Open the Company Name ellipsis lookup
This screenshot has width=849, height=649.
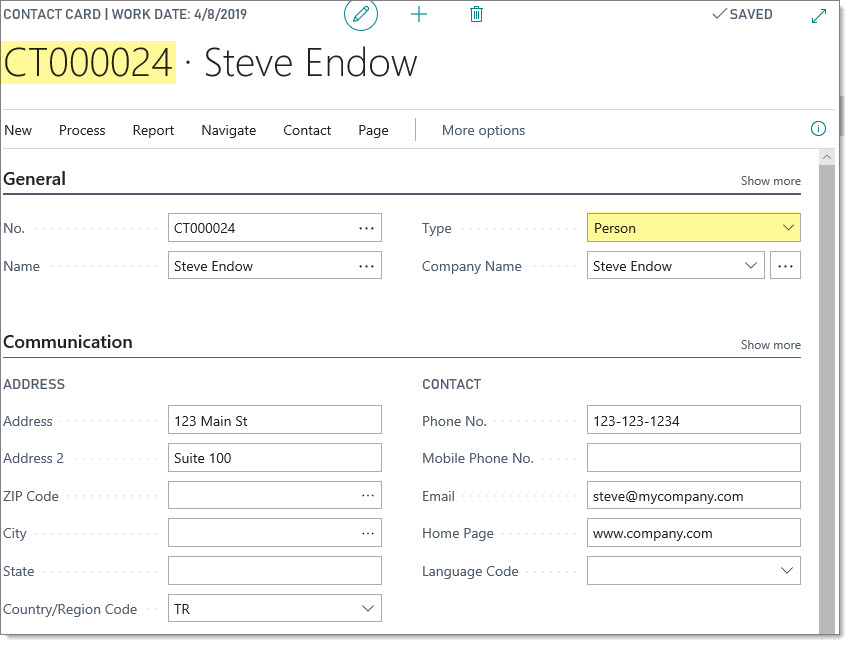point(786,265)
